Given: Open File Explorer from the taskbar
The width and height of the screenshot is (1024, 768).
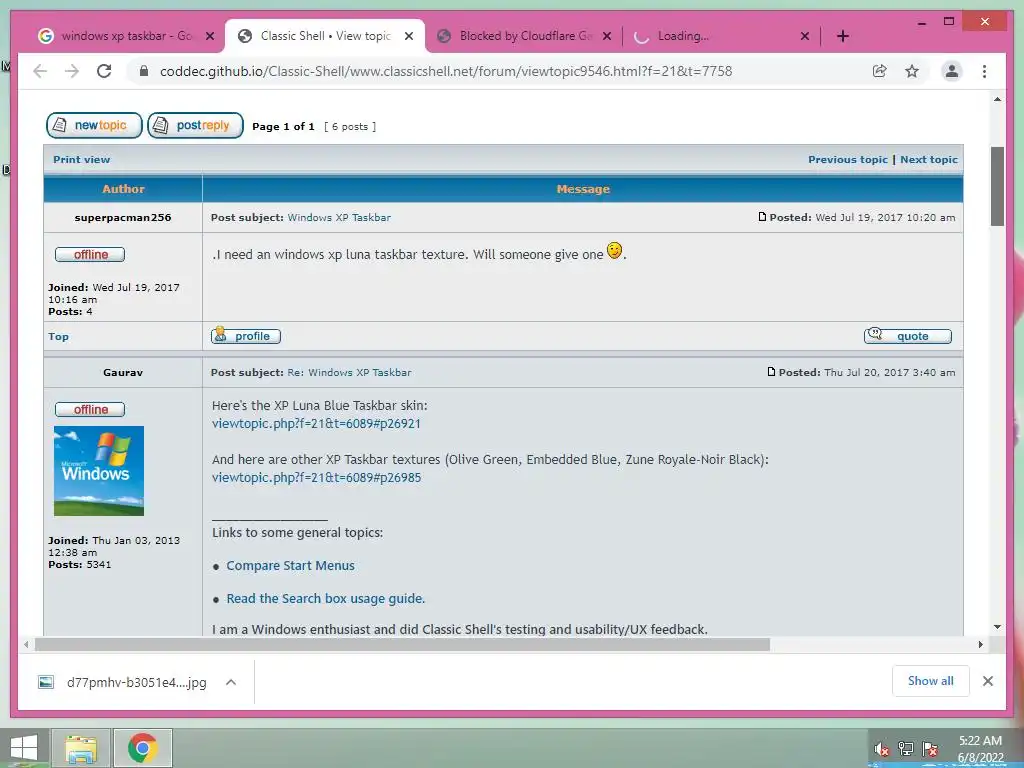Looking at the screenshot, I should pos(82,748).
